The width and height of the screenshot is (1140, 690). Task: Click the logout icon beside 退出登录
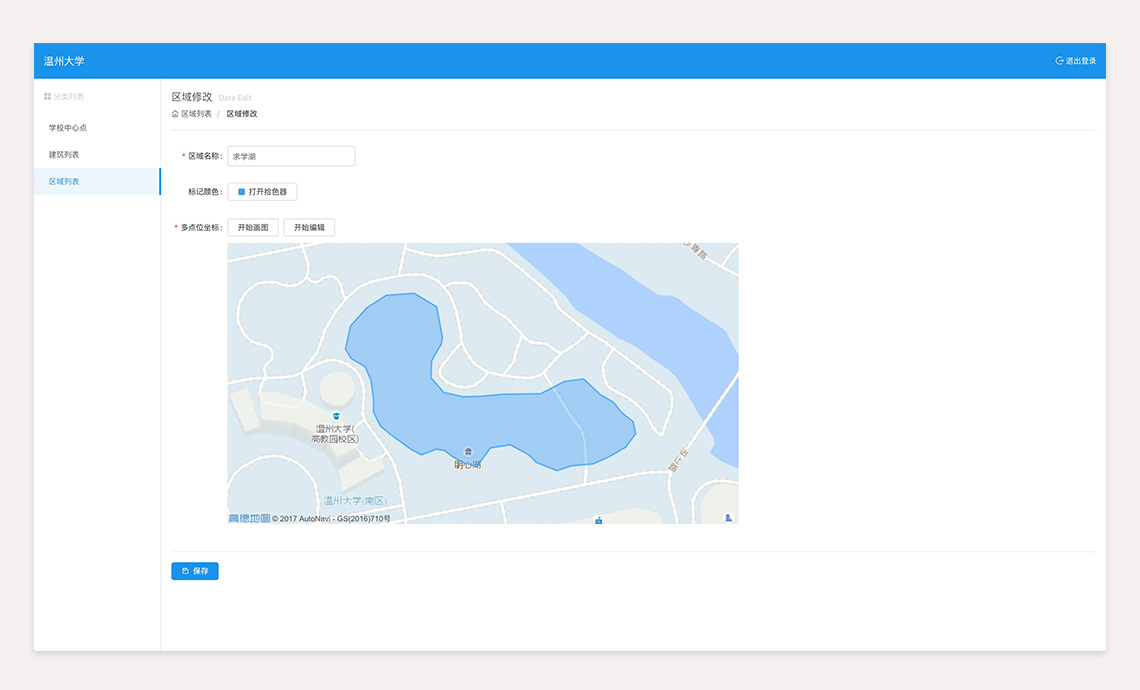[1059, 61]
